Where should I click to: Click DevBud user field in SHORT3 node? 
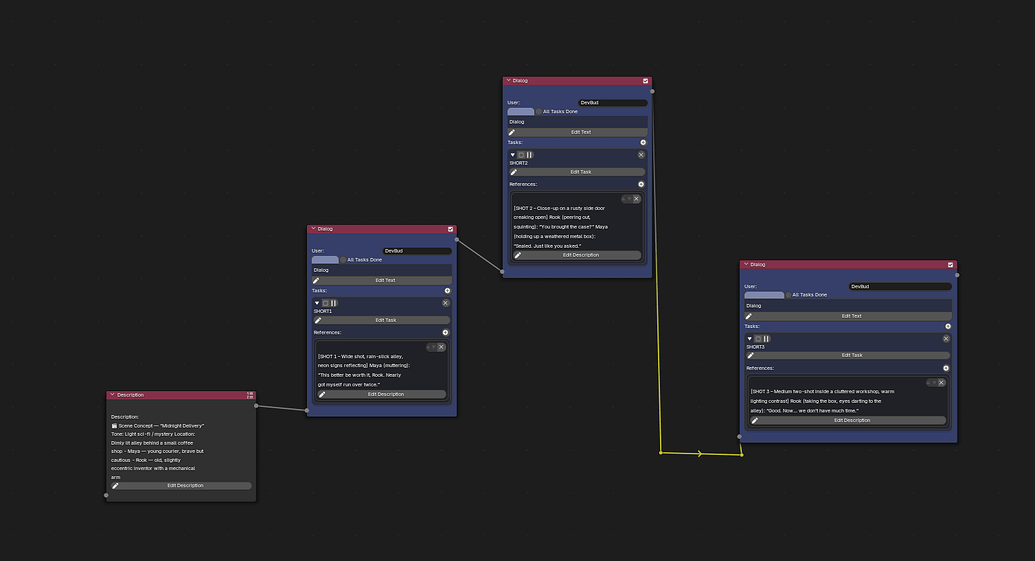coord(900,286)
